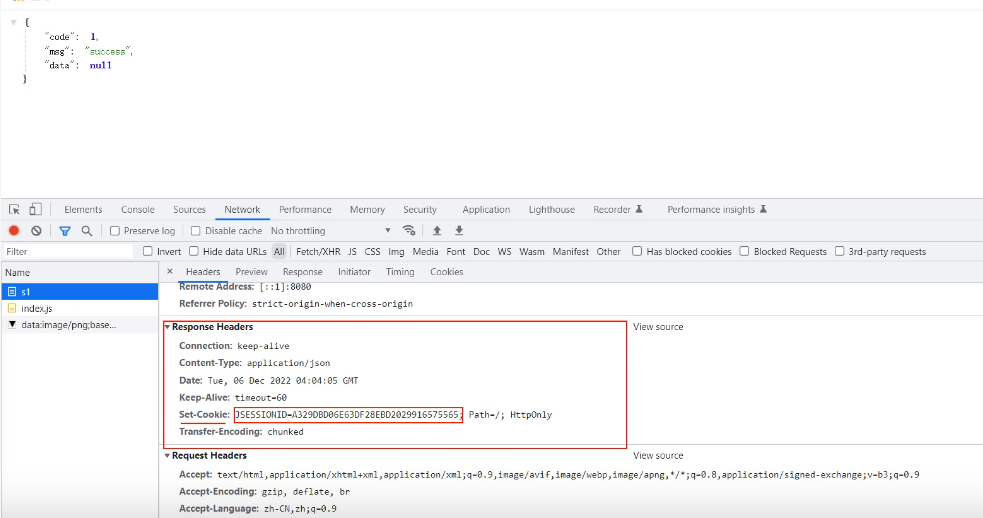Switch to the Response tab

[303, 272]
